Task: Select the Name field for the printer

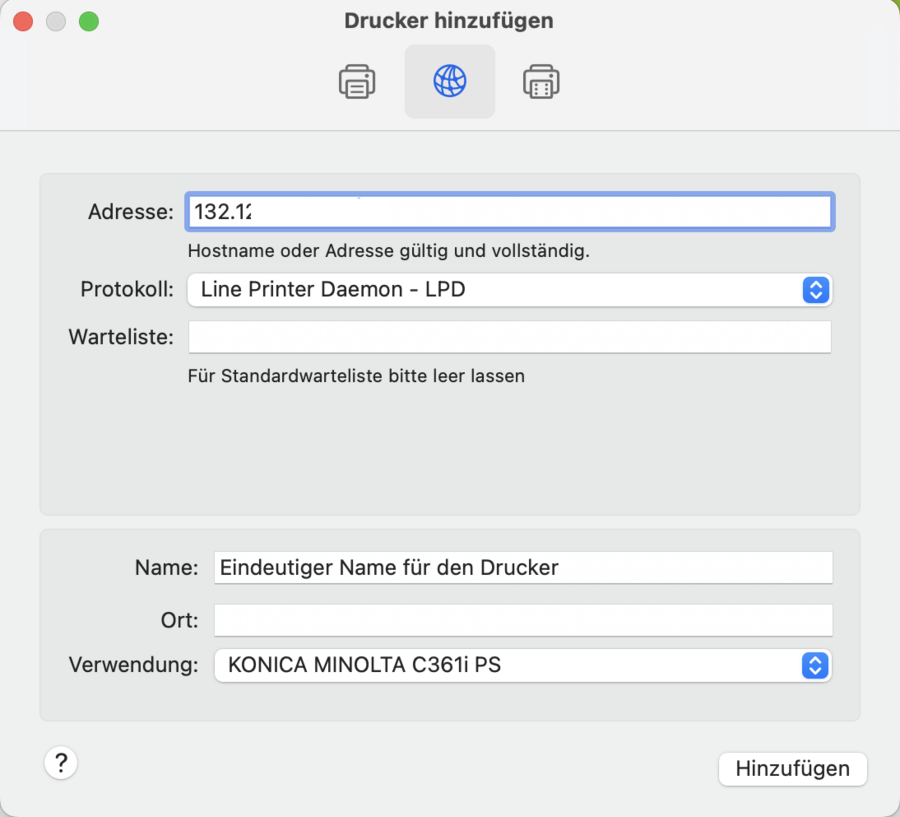Action: click(523, 567)
